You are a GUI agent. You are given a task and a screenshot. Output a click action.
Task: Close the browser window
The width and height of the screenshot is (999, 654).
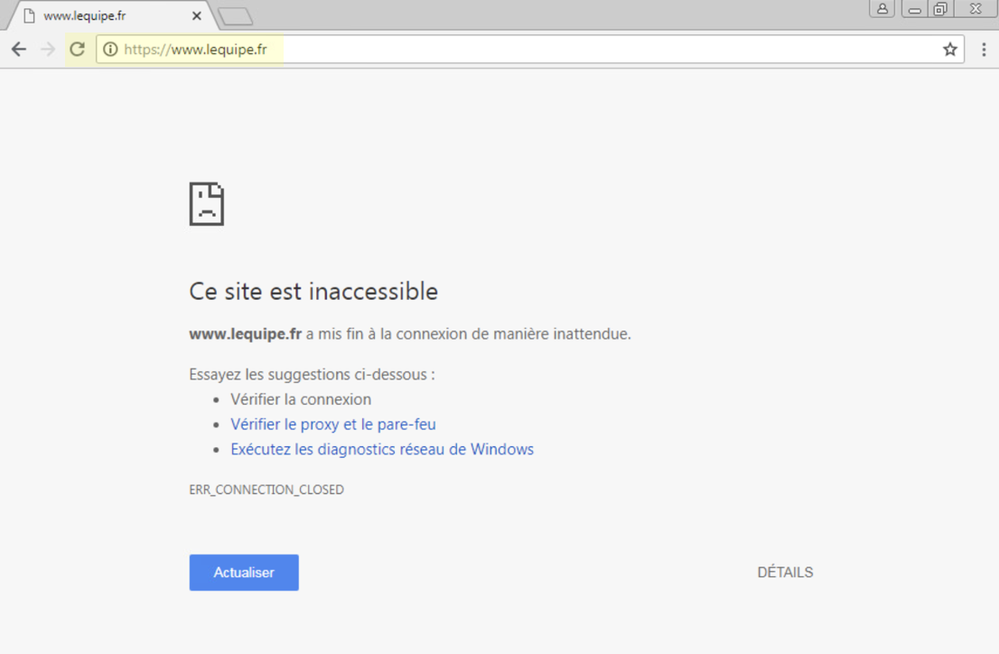975,9
